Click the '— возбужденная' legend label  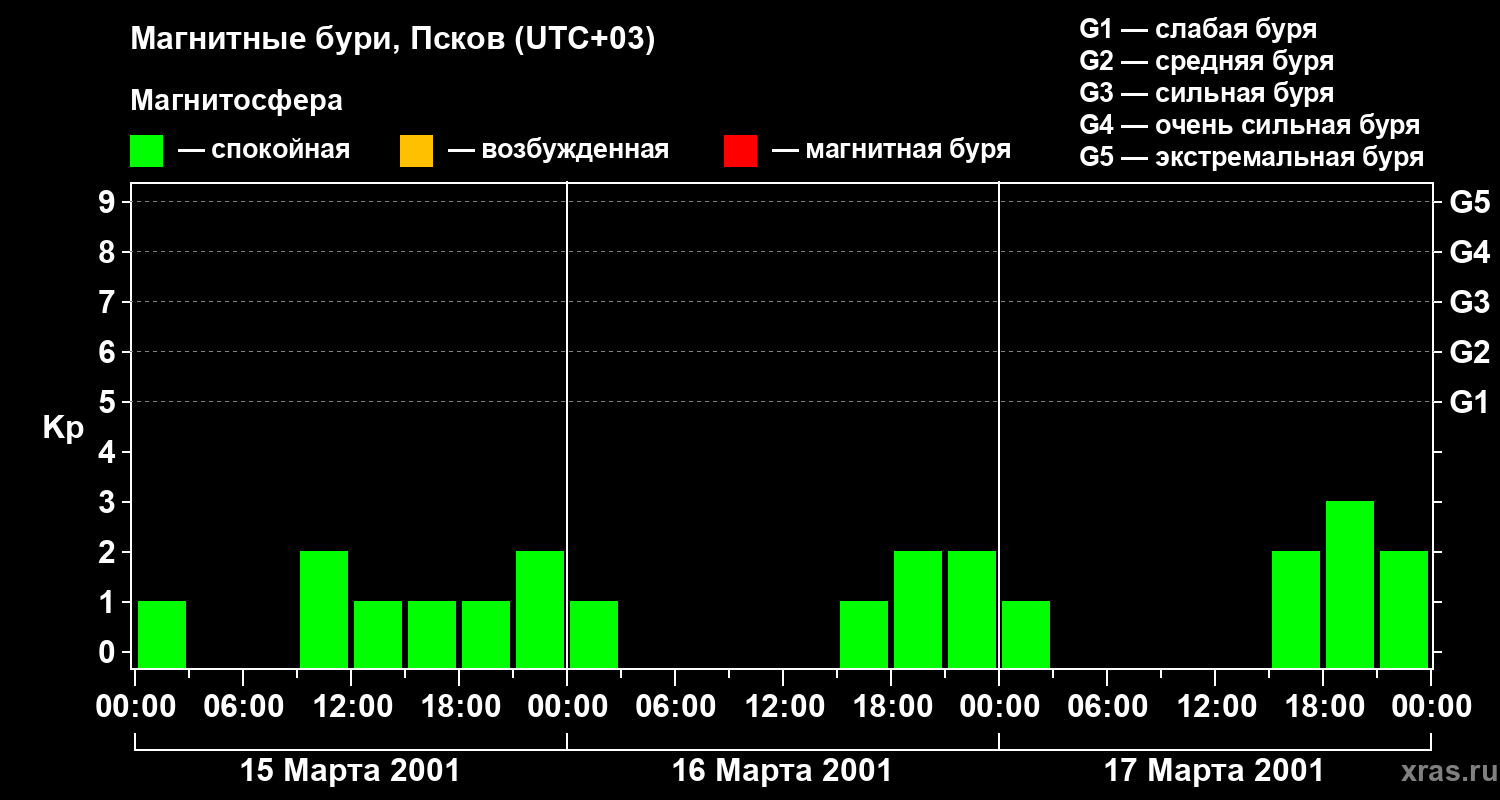coord(558,150)
